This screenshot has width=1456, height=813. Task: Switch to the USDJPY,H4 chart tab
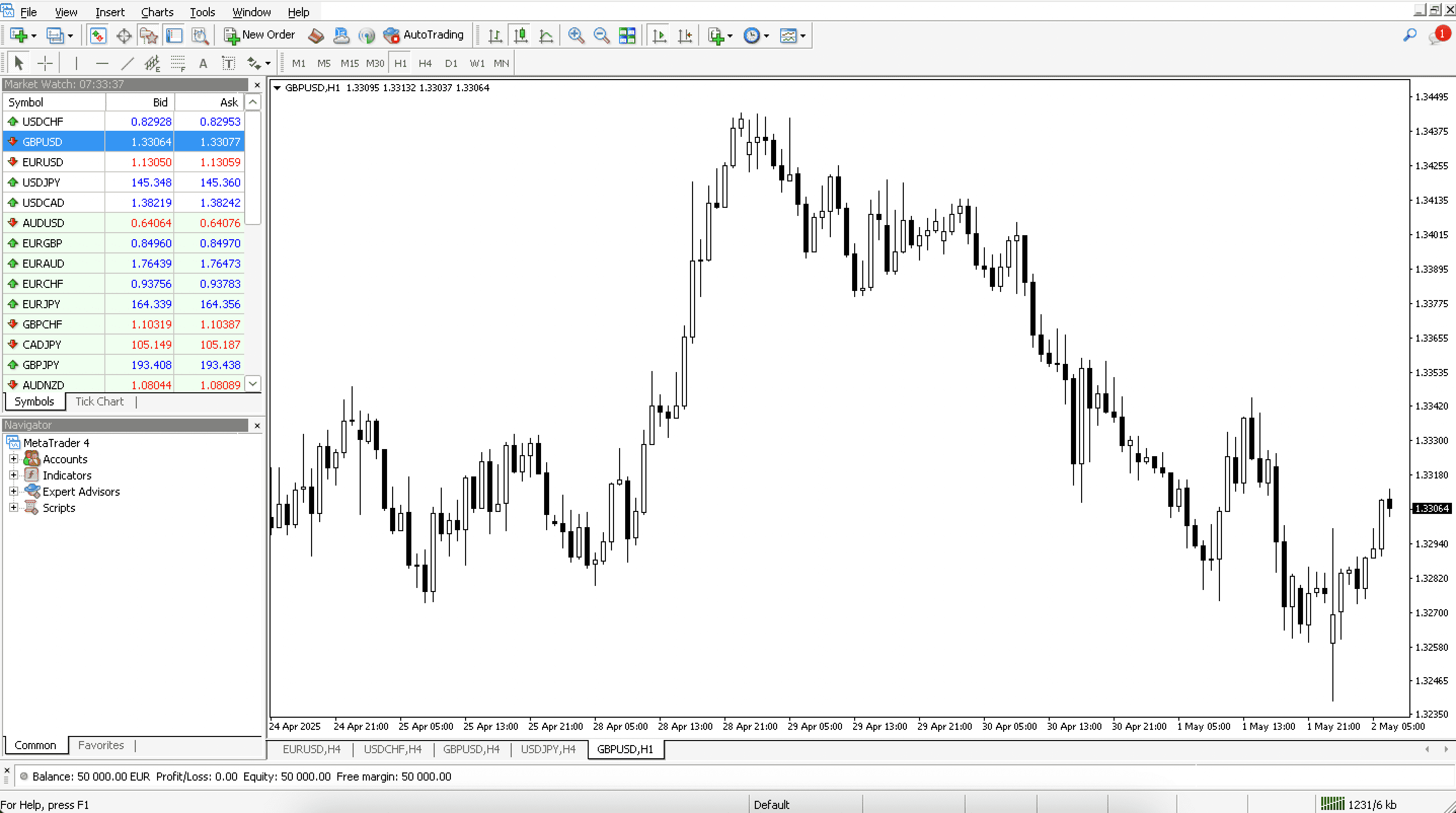(548, 749)
